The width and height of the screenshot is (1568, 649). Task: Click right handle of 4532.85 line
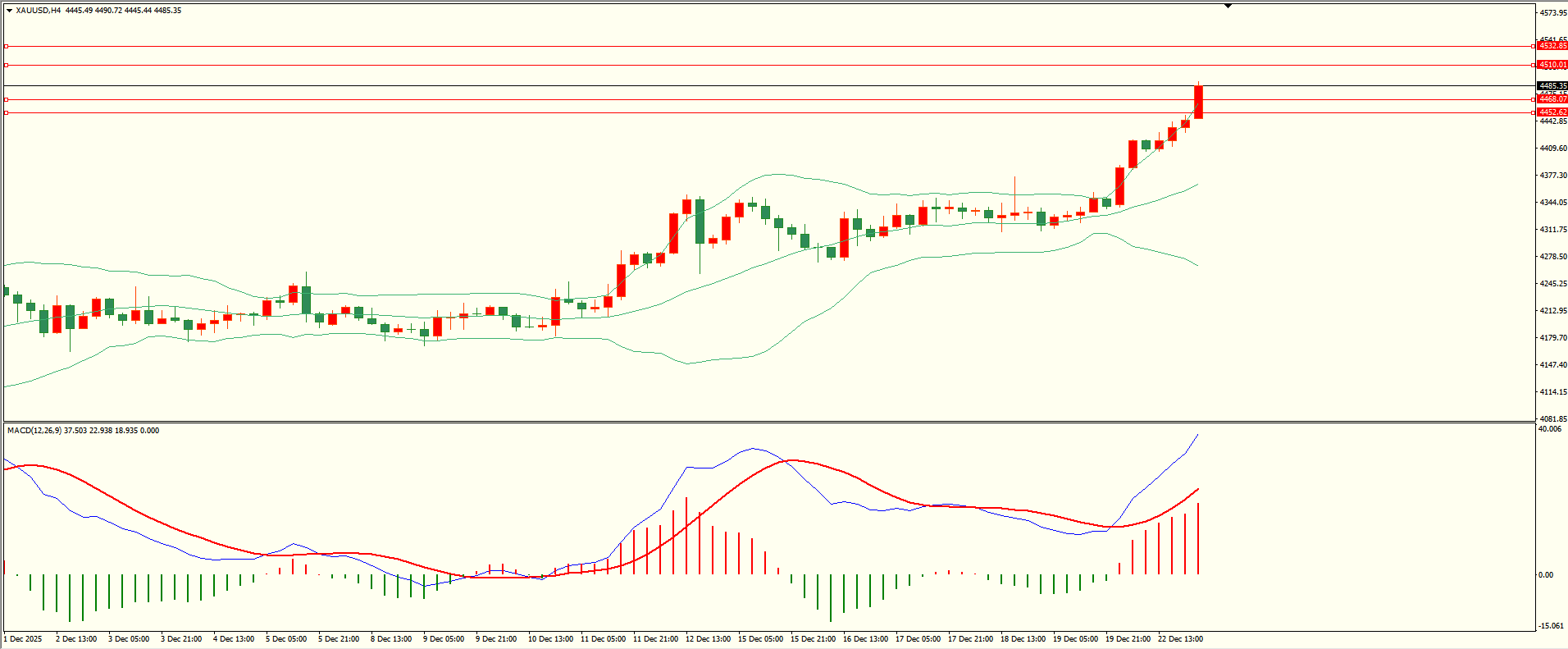tap(1534, 47)
